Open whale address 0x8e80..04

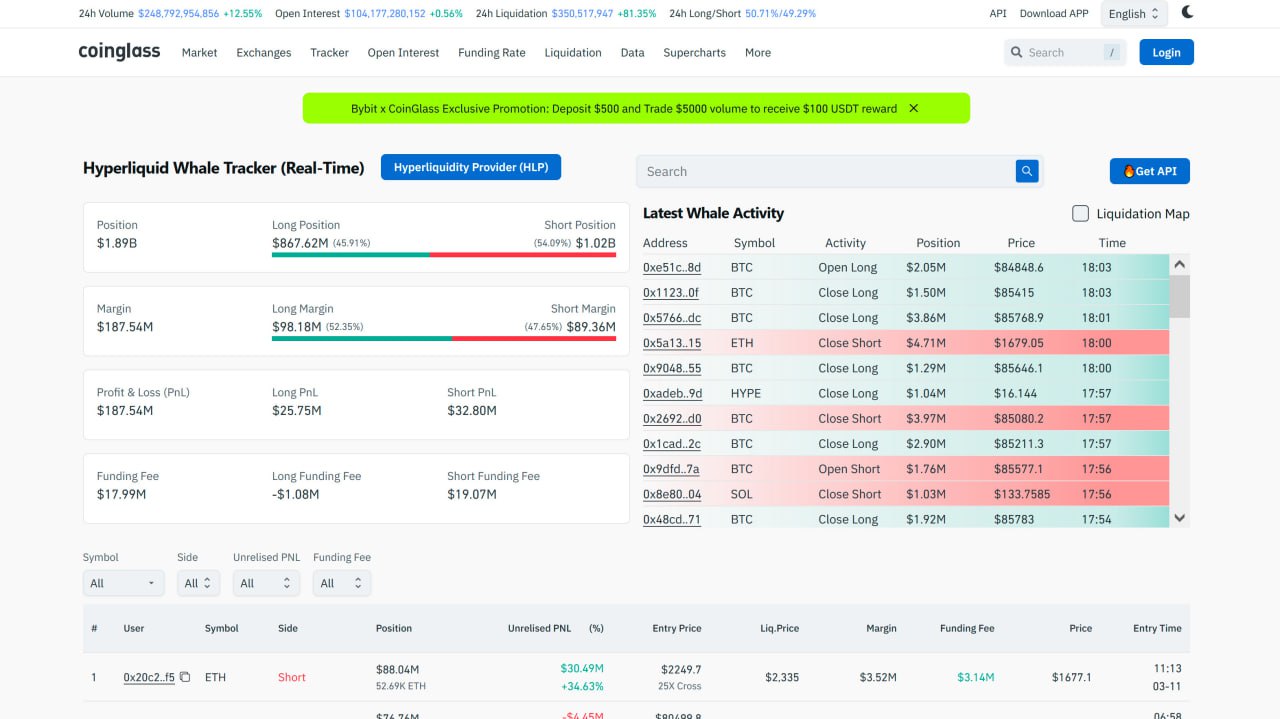click(x=672, y=494)
